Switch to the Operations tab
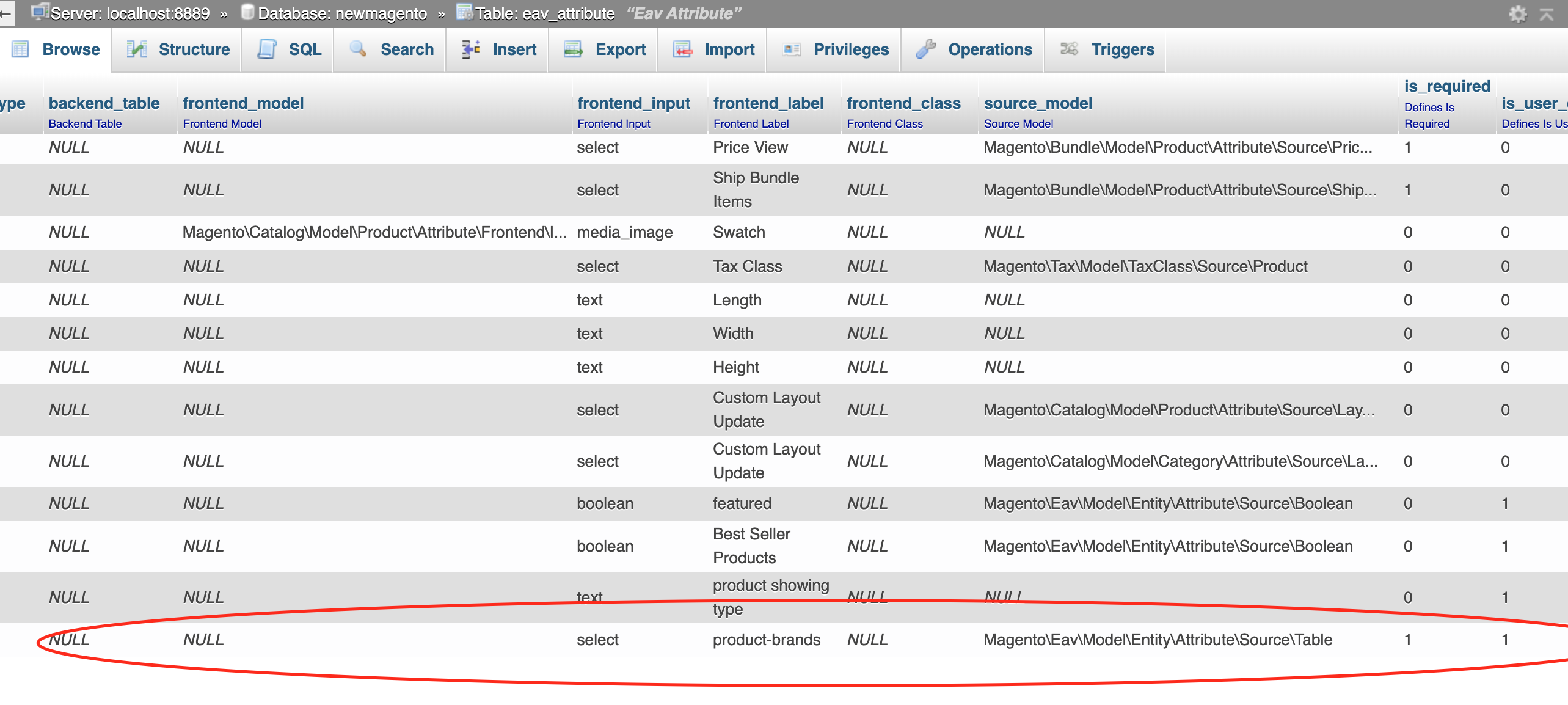The image size is (1568, 705). (x=982, y=49)
